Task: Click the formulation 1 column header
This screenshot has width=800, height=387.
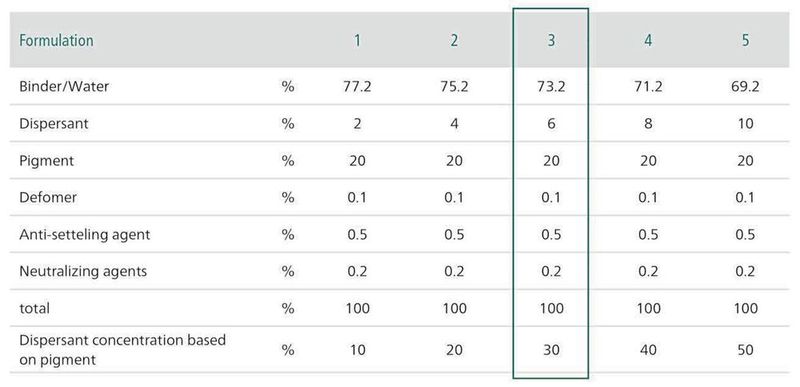Action: 357,41
